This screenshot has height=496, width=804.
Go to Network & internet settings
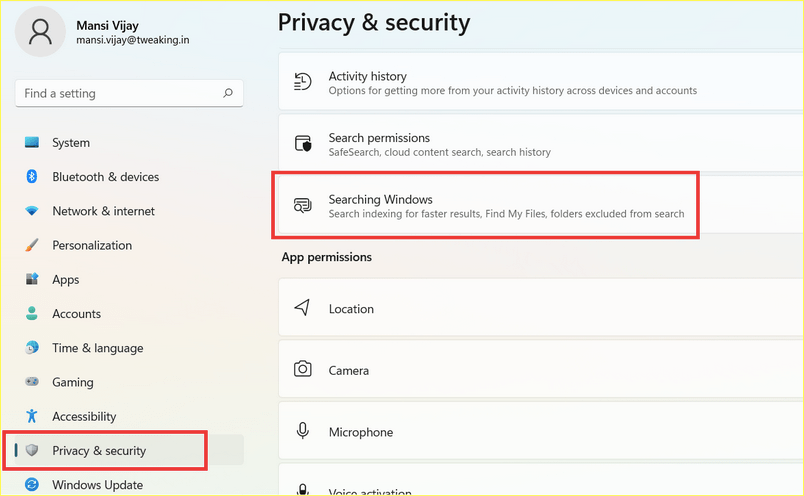click(129, 211)
